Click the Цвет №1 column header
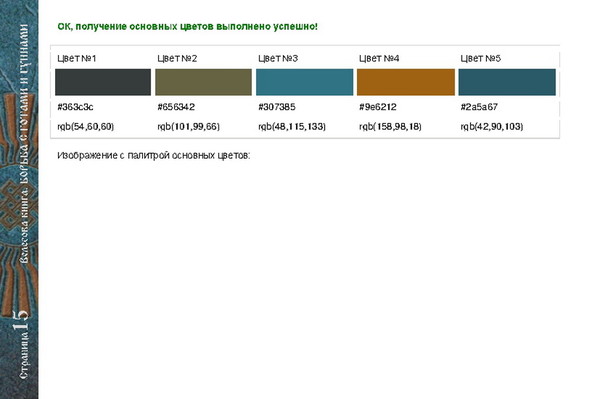The width and height of the screenshot is (600, 399). (77, 59)
